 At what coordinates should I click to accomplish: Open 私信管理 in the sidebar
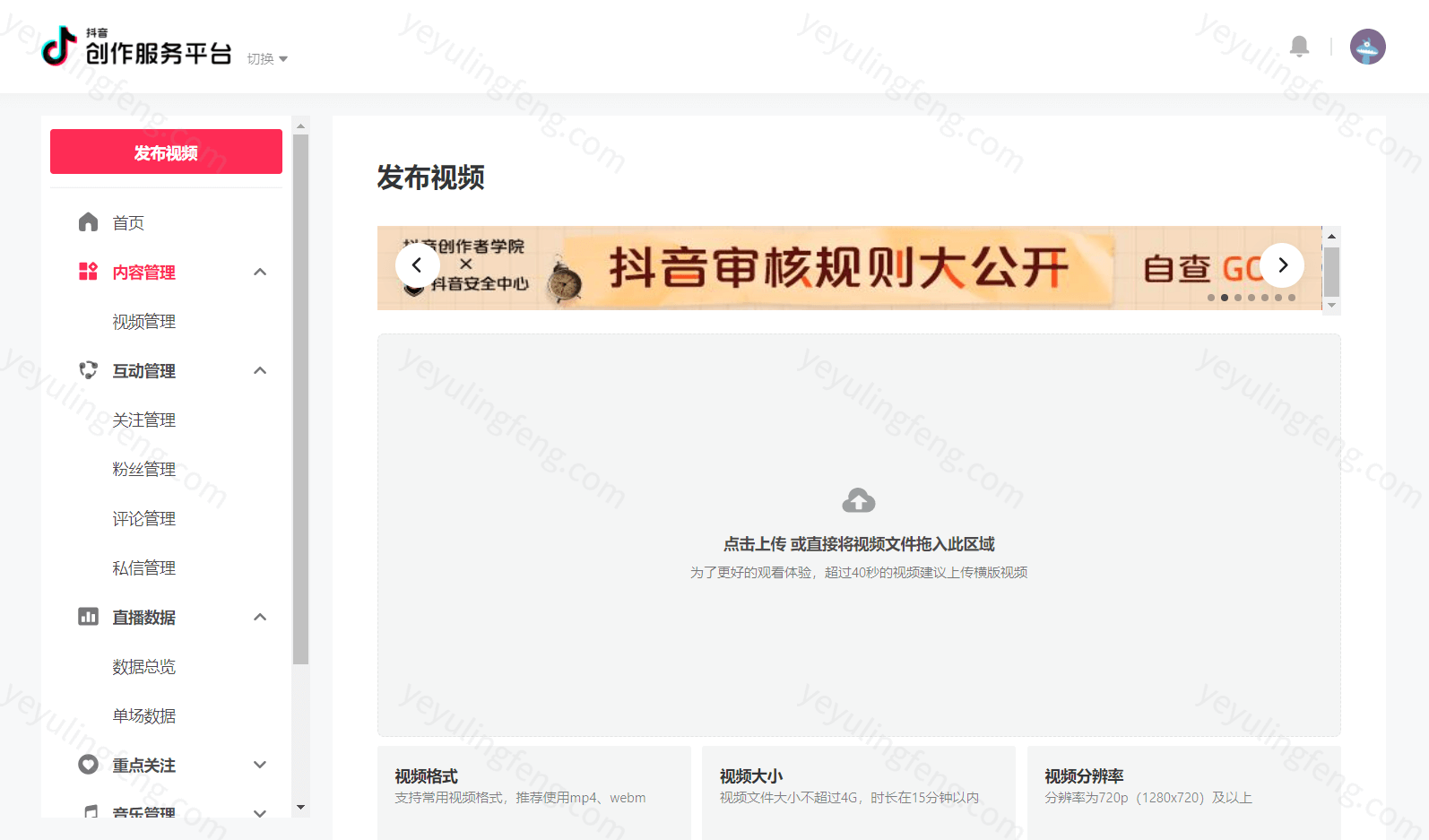coord(144,567)
